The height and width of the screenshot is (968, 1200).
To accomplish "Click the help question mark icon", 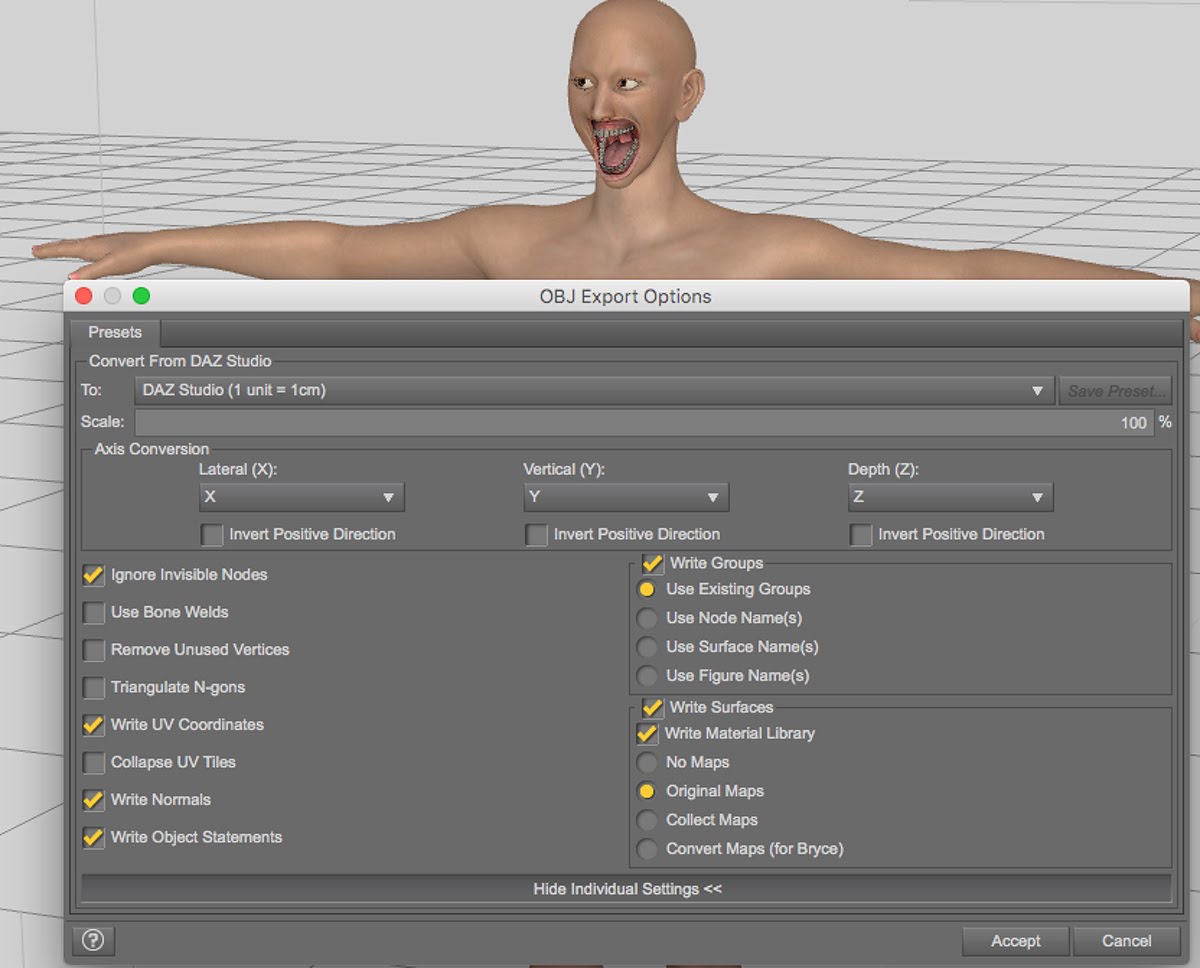I will tap(93, 940).
